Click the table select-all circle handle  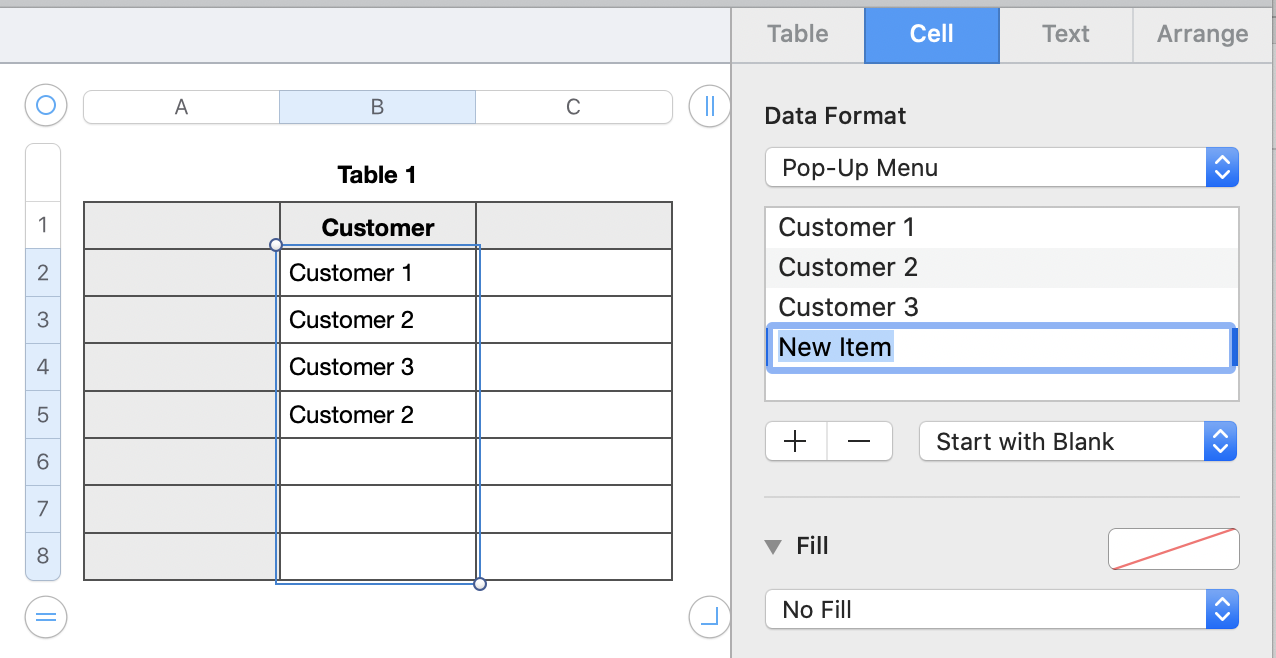(x=45, y=105)
